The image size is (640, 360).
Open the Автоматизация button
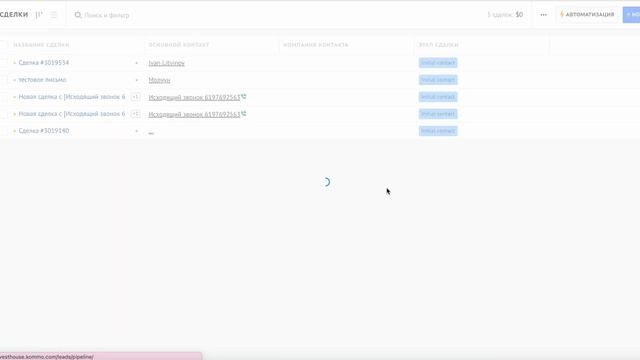[587, 15]
